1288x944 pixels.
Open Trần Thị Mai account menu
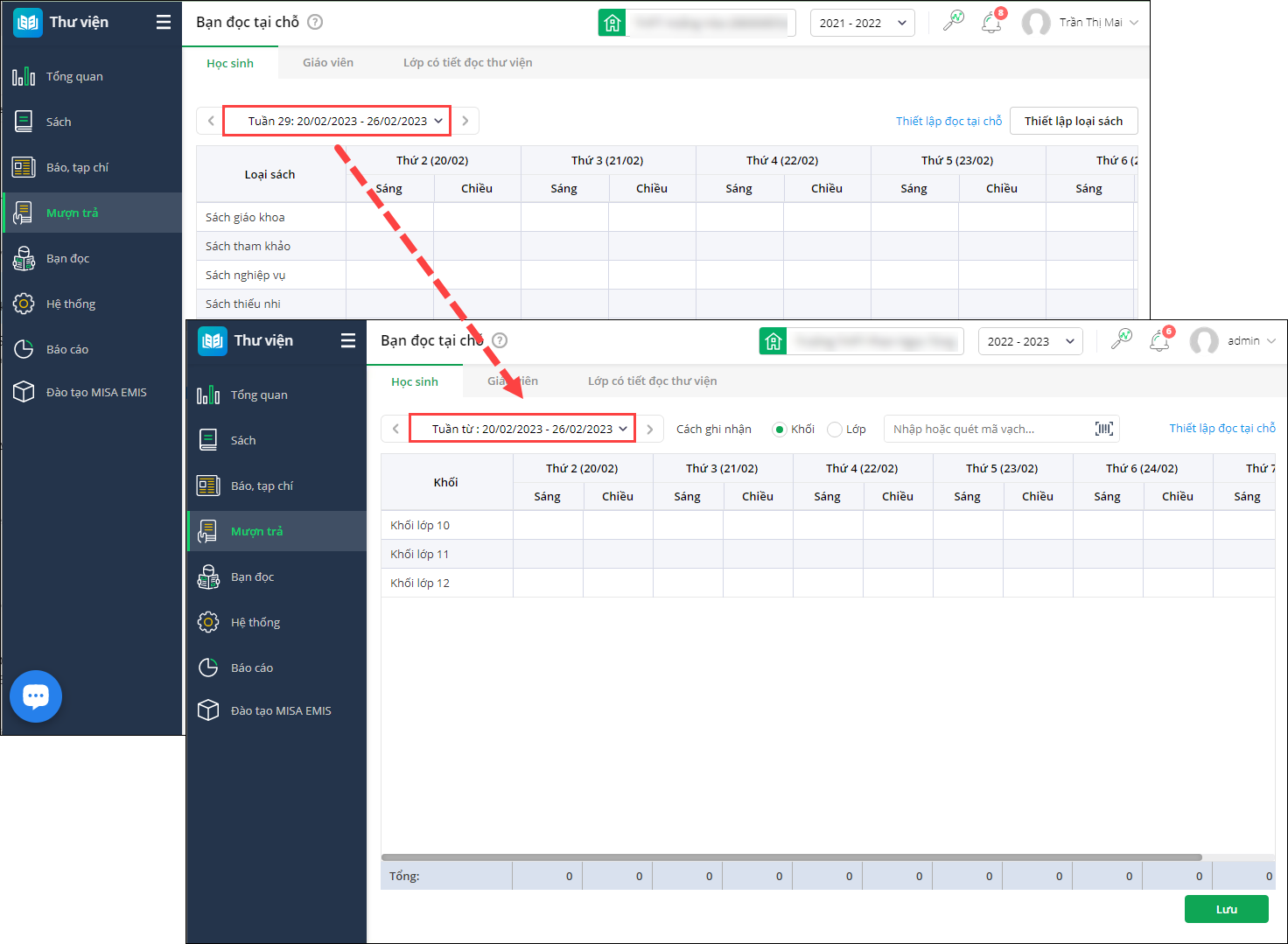click(x=1081, y=23)
